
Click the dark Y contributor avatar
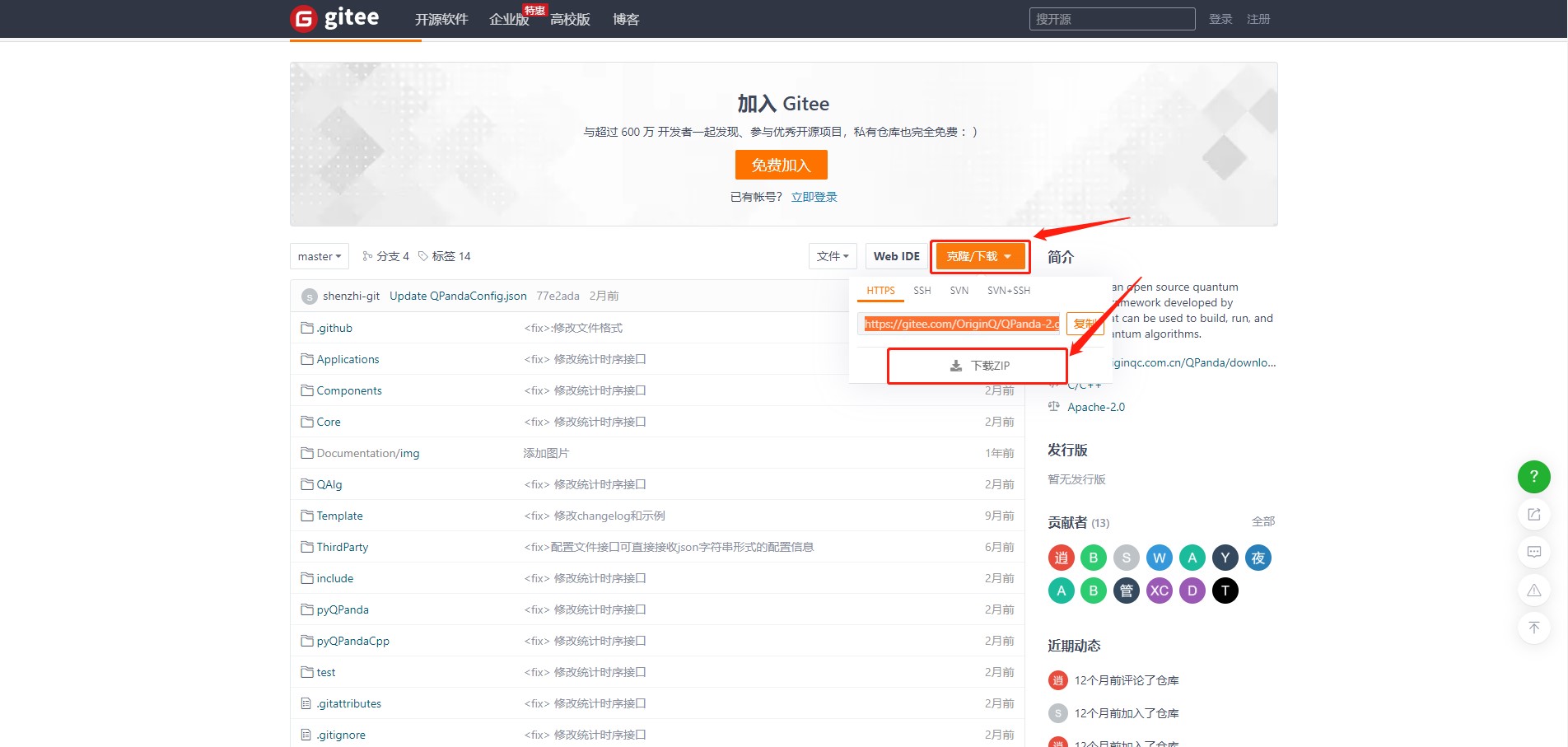[1225, 558]
